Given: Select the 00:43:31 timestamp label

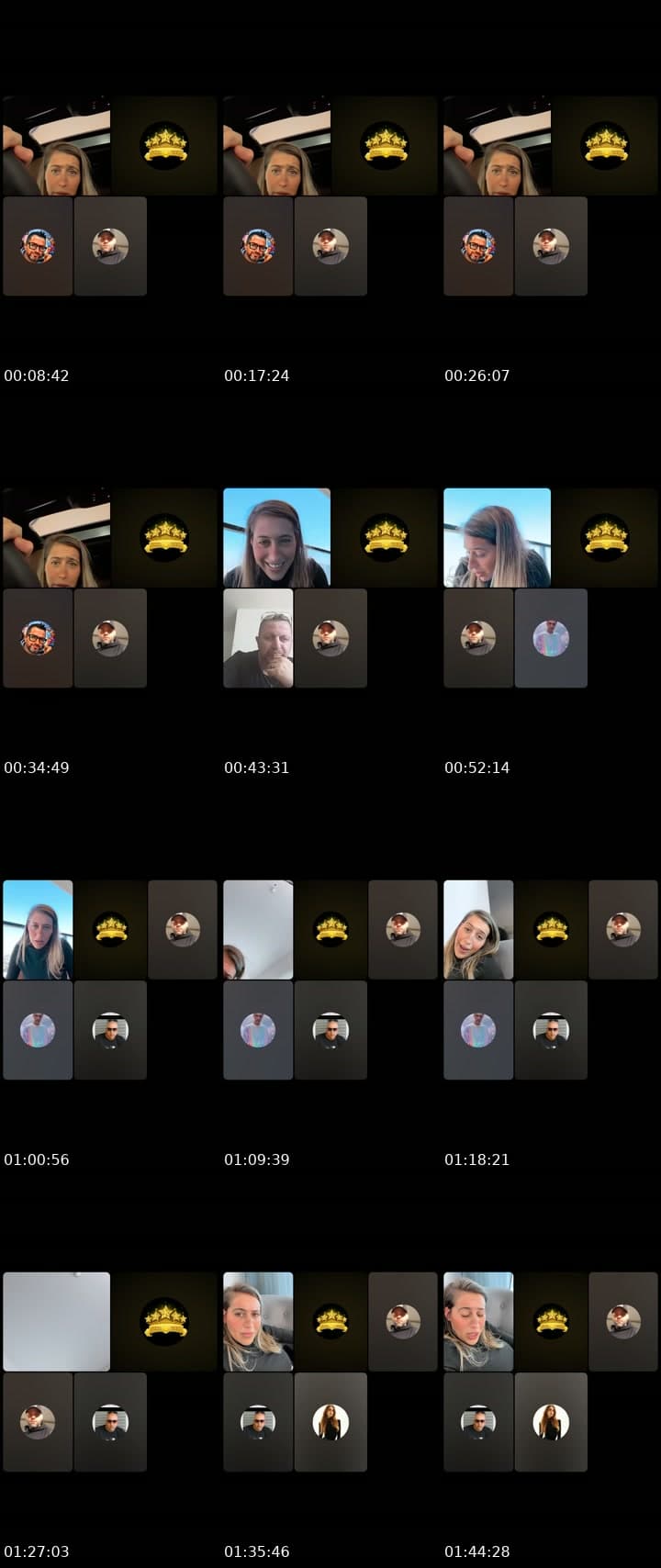Looking at the screenshot, I should (x=257, y=767).
